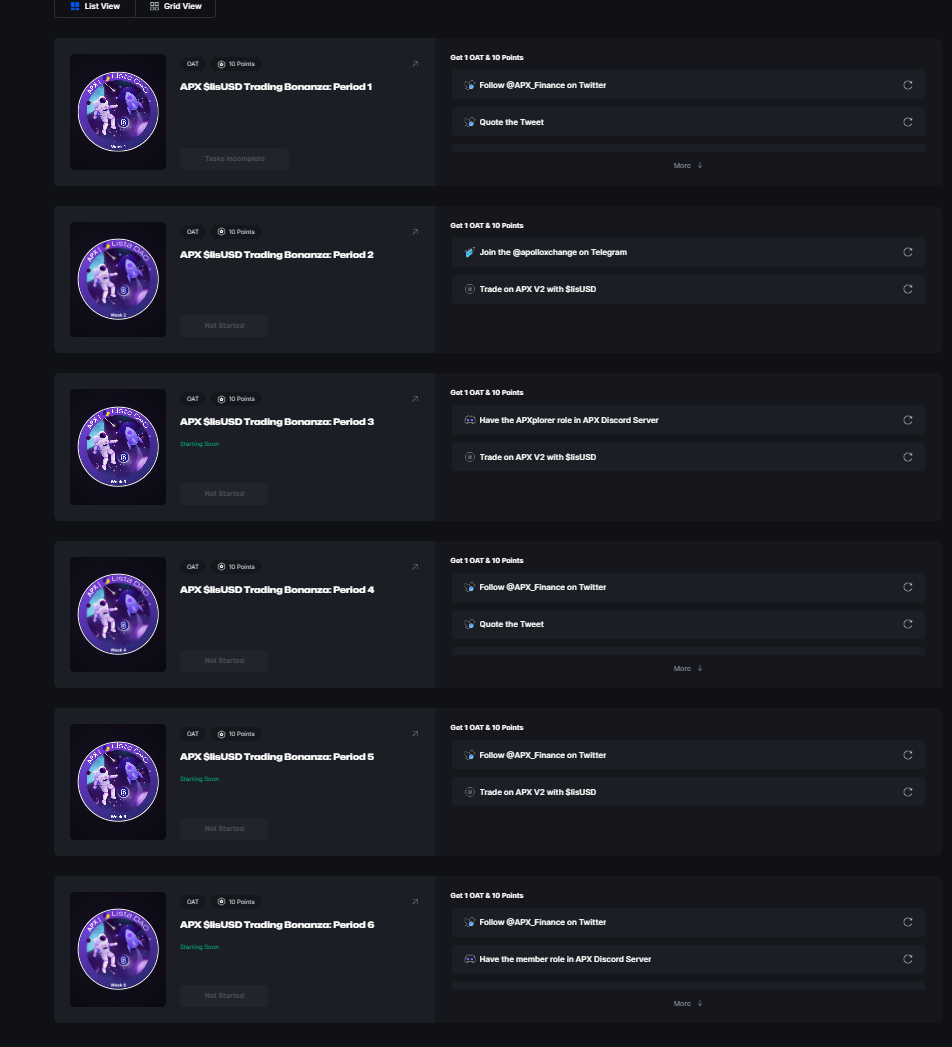Expand More tasks in Period 4 card
This screenshot has height=1047, width=952.
(687, 668)
